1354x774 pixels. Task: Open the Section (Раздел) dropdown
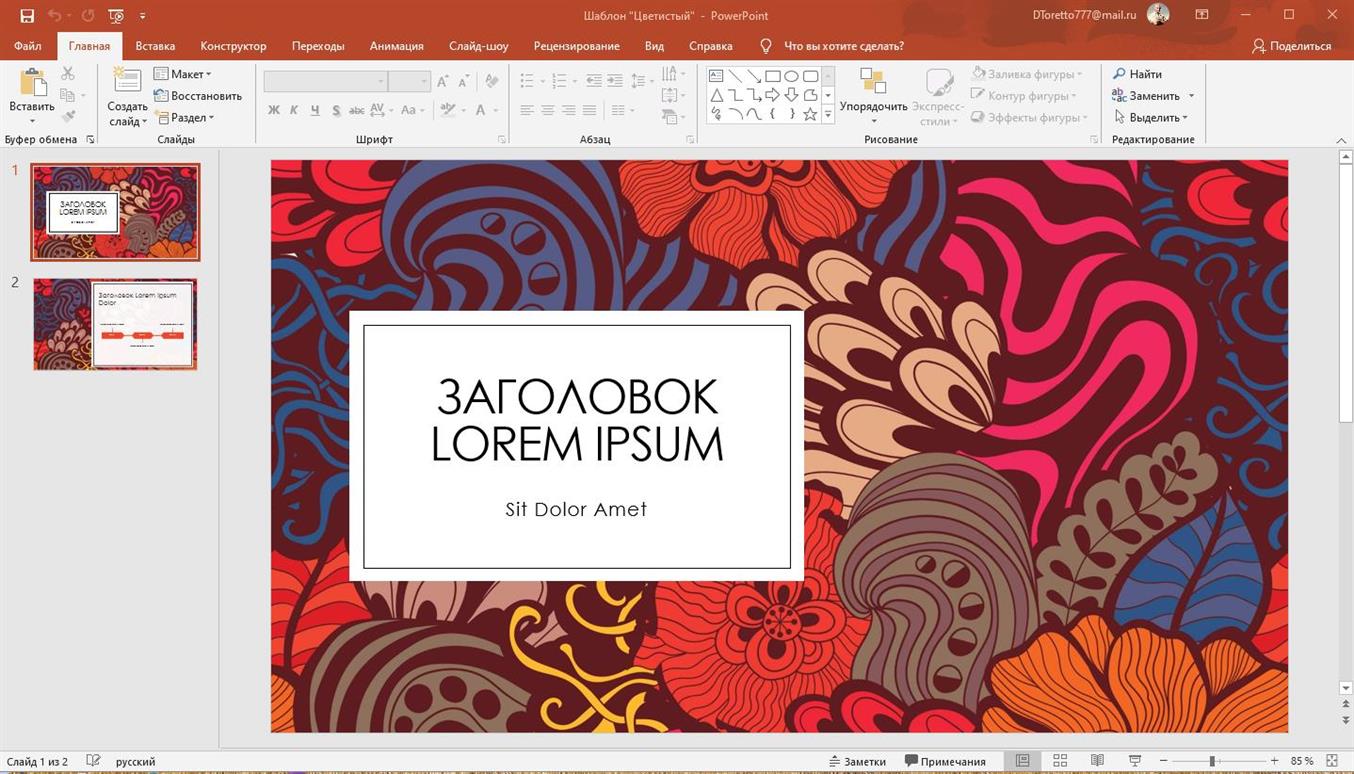pos(184,117)
